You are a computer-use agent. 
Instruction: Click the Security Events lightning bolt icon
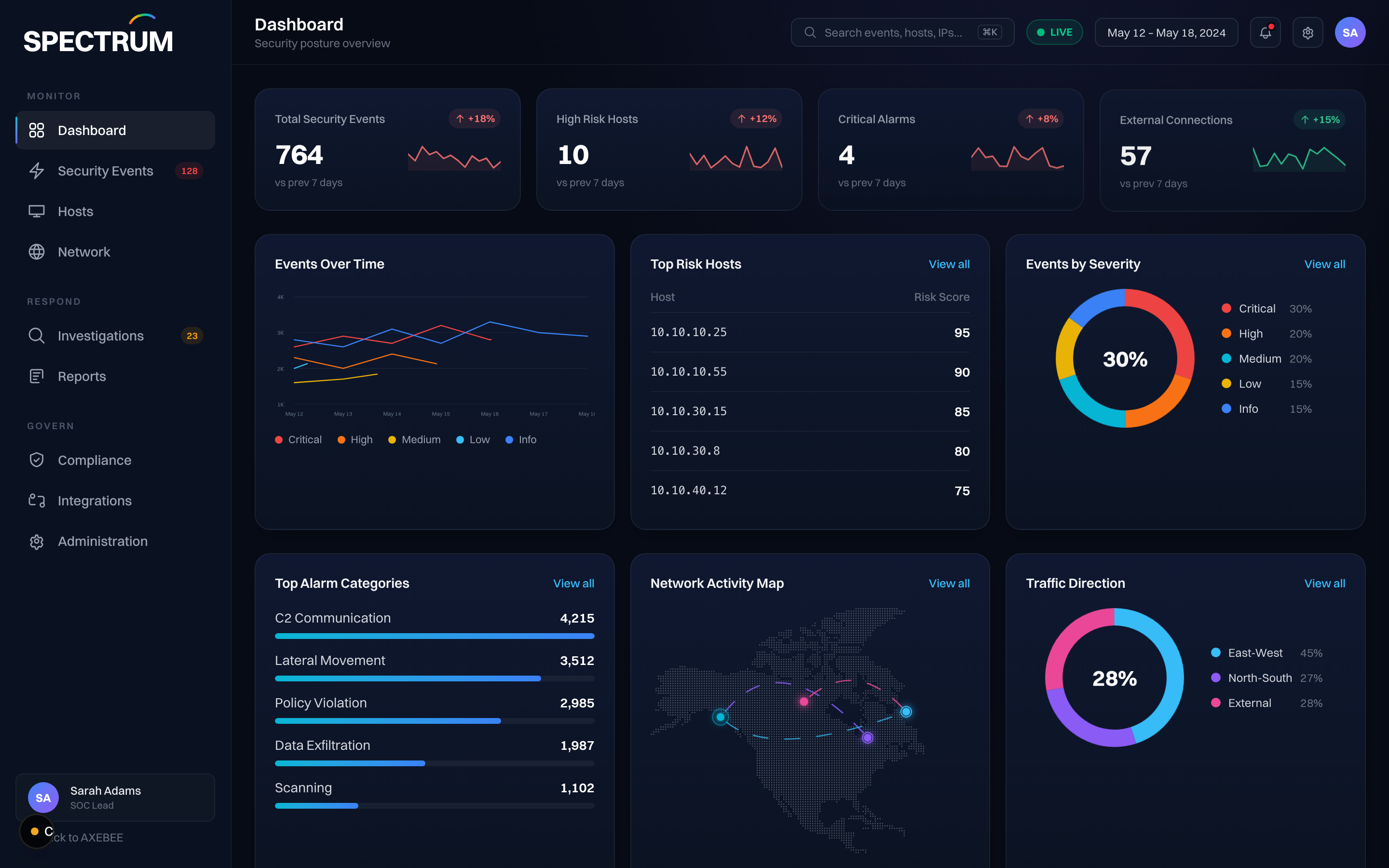pyautogui.click(x=36, y=171)
